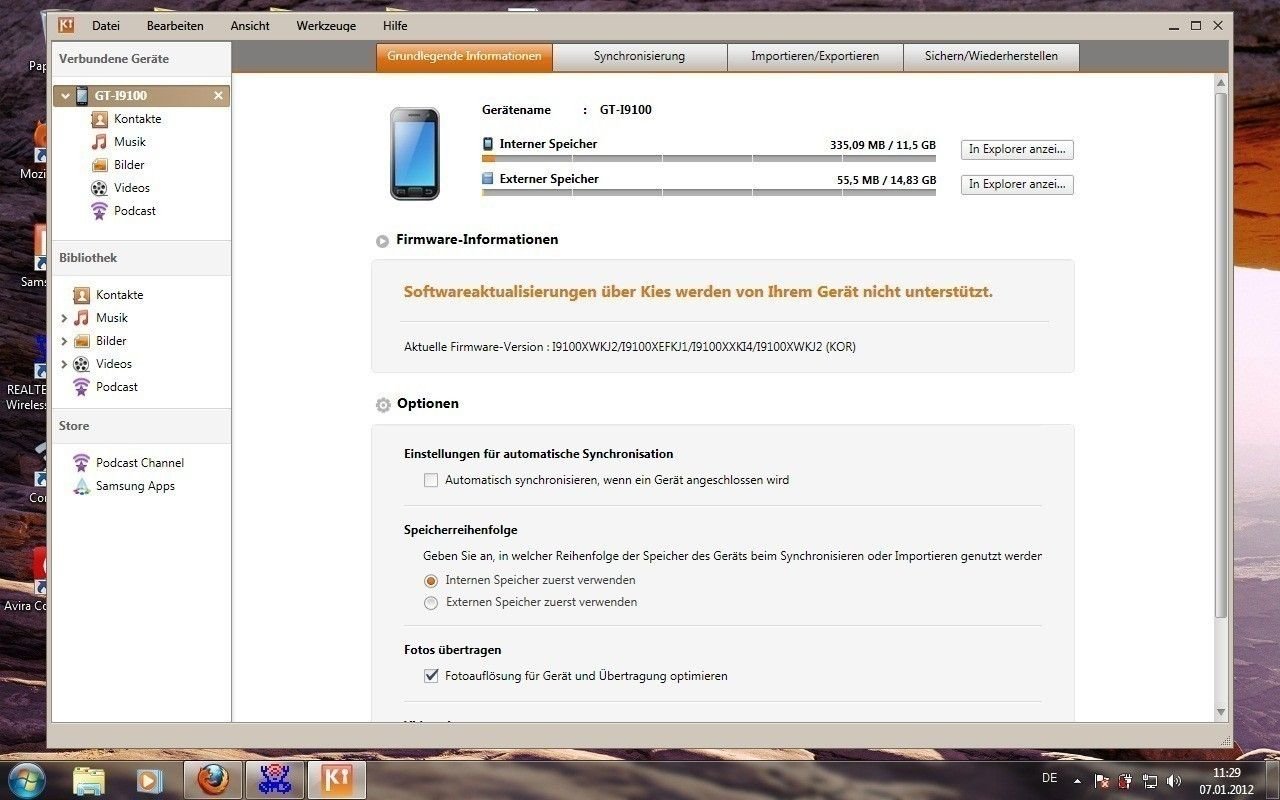
Task: Open the Windows Start menu
Action: (x=26, y=780)
